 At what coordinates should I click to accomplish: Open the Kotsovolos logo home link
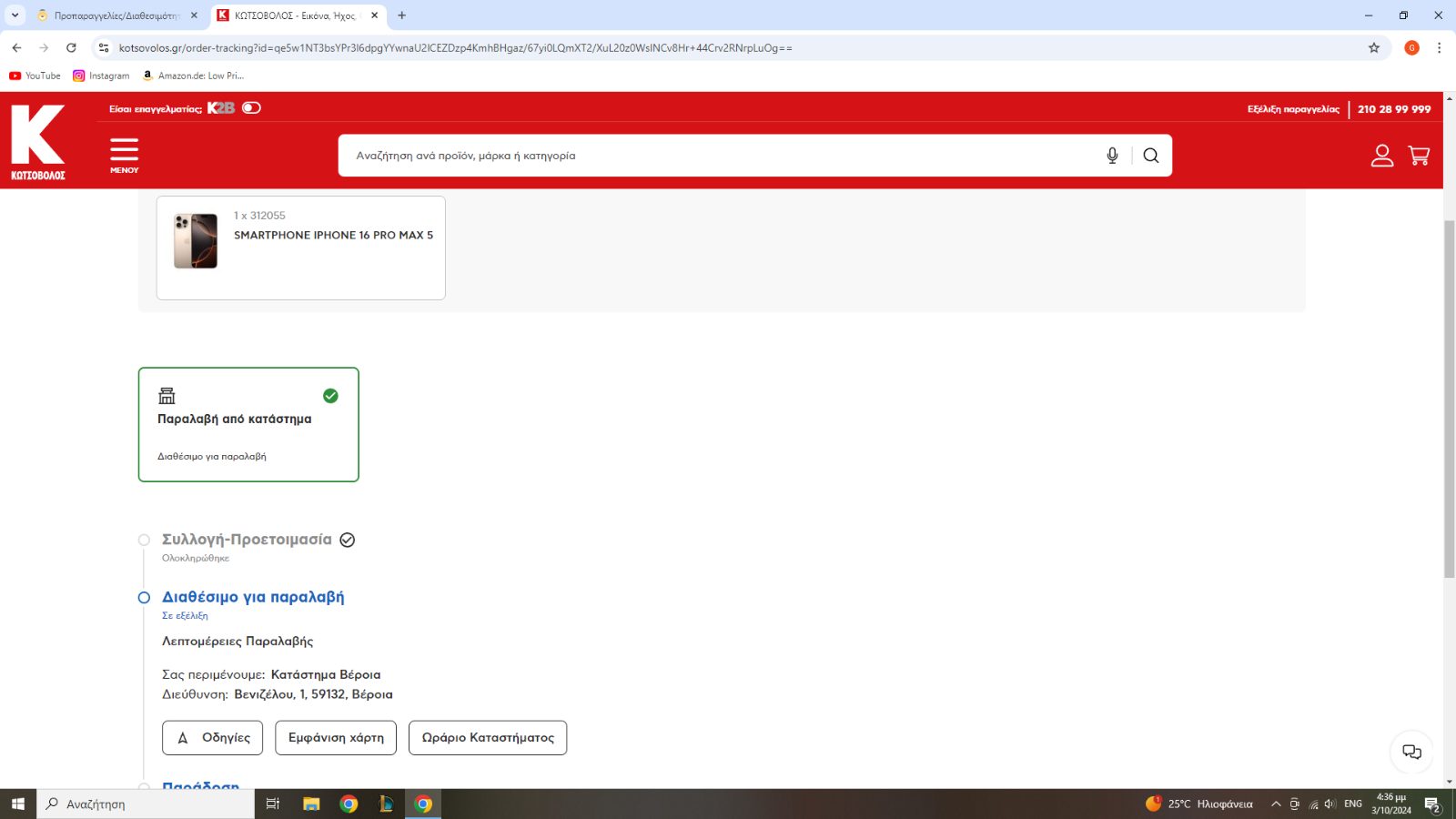[38, 141]
